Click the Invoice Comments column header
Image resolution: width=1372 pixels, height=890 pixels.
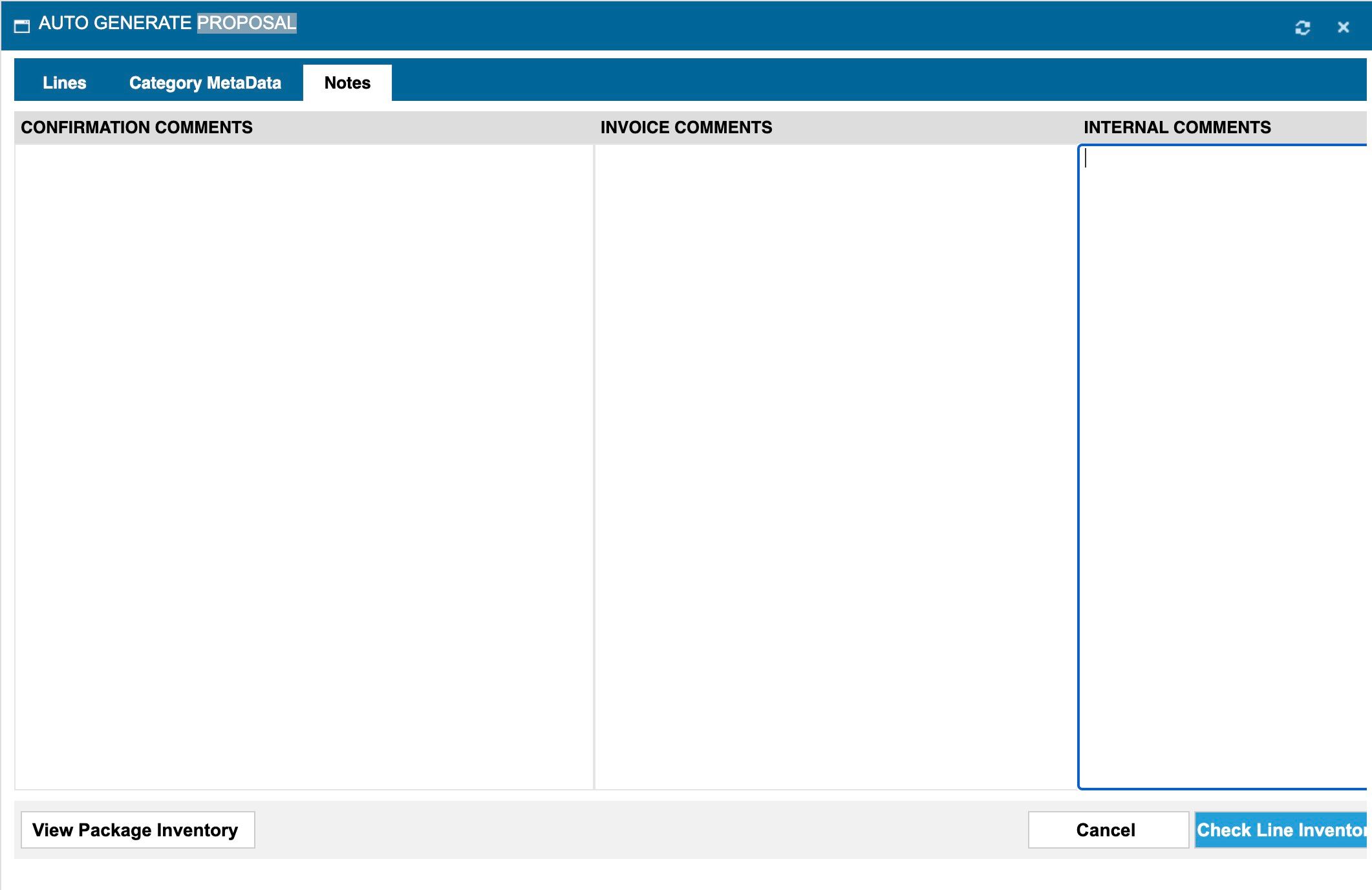(686, 127)
